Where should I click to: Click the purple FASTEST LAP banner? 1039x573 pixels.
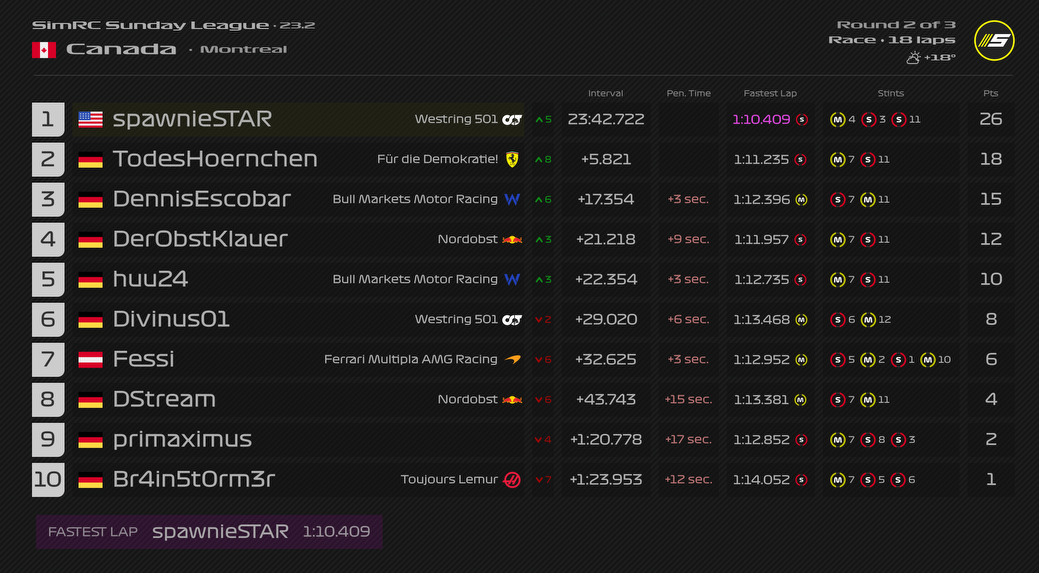[209, 531]
